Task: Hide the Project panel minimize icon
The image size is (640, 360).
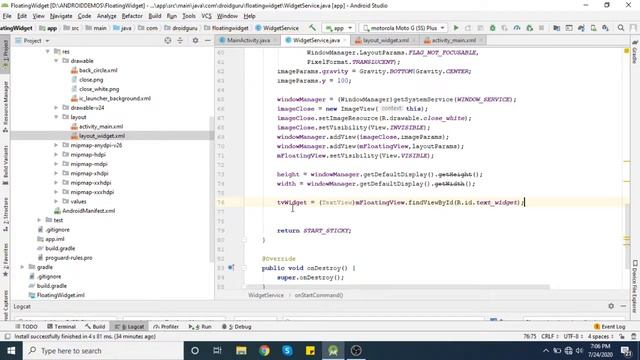Action: click(x=208, y=40)
